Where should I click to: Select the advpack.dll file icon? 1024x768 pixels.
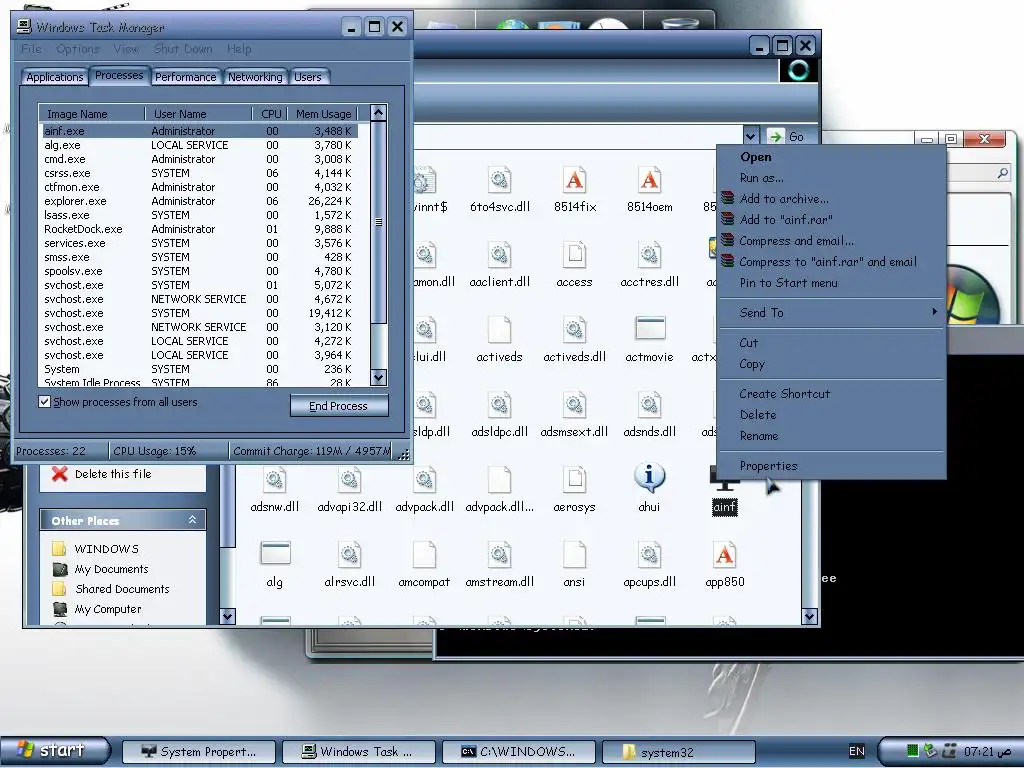coord(424,481)
